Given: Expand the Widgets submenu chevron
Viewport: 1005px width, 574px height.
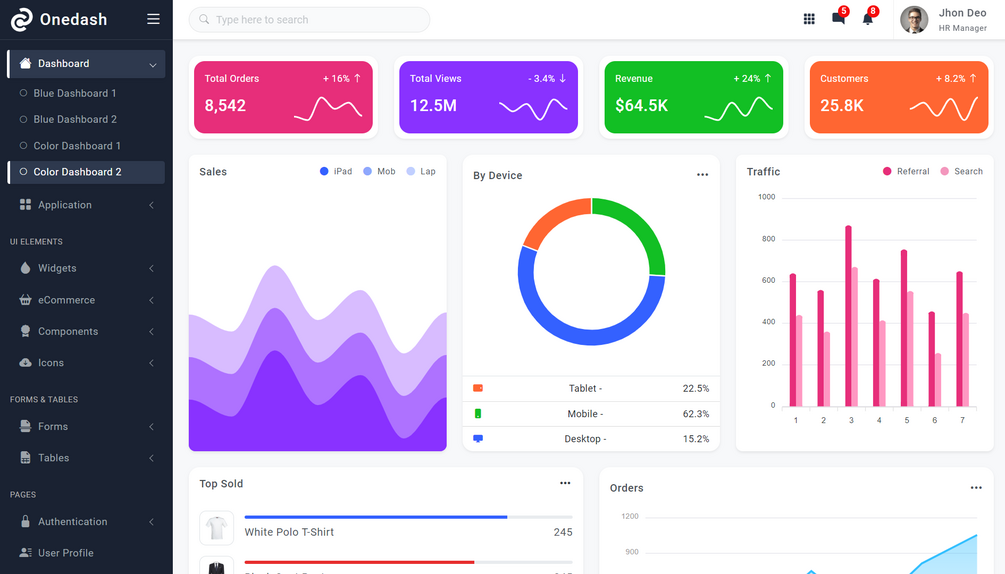Looking at the screenshot, I should pyautogui.click(x=151, y=268).
